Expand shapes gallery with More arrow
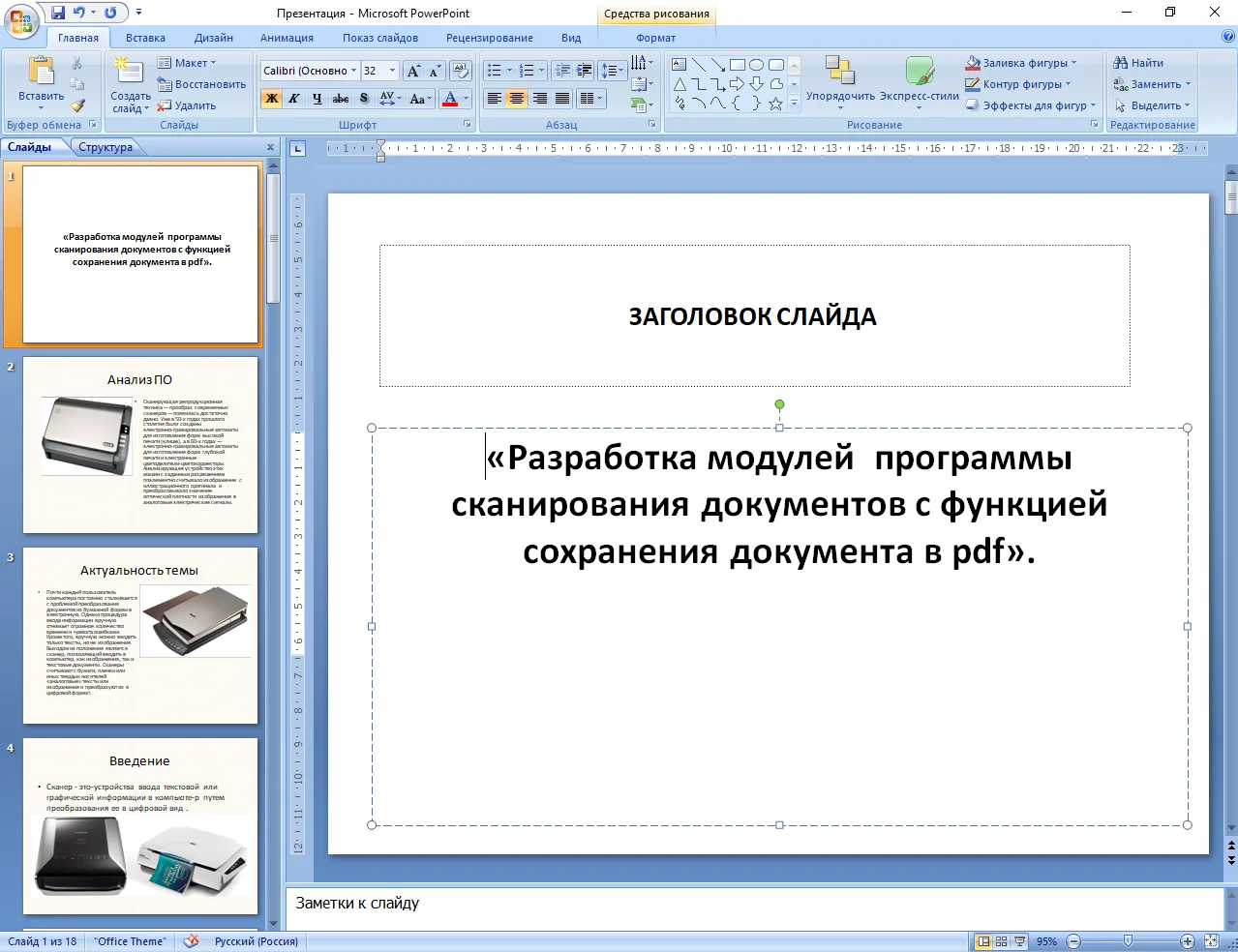This screenshot has height=952, width=1238. (795, 103)
